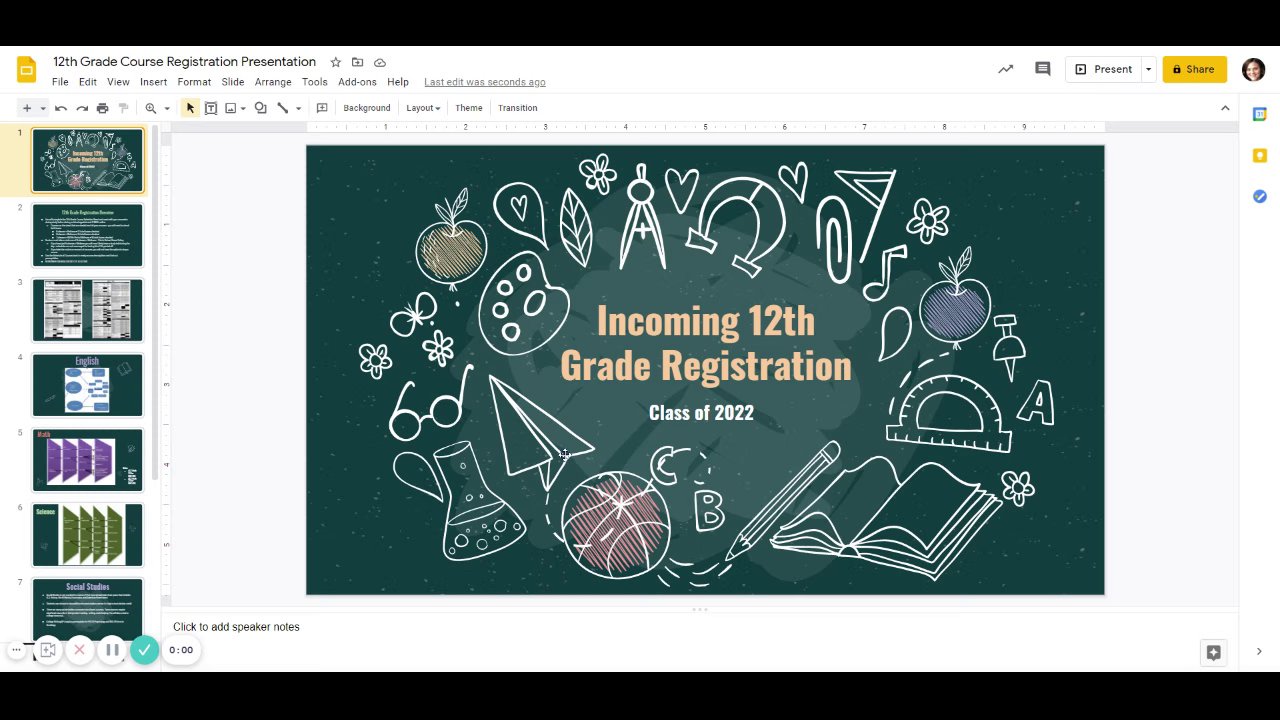Viewport: 1280px width, 720px height.
Task: Open the Slide menu
Action: (233, 82)
